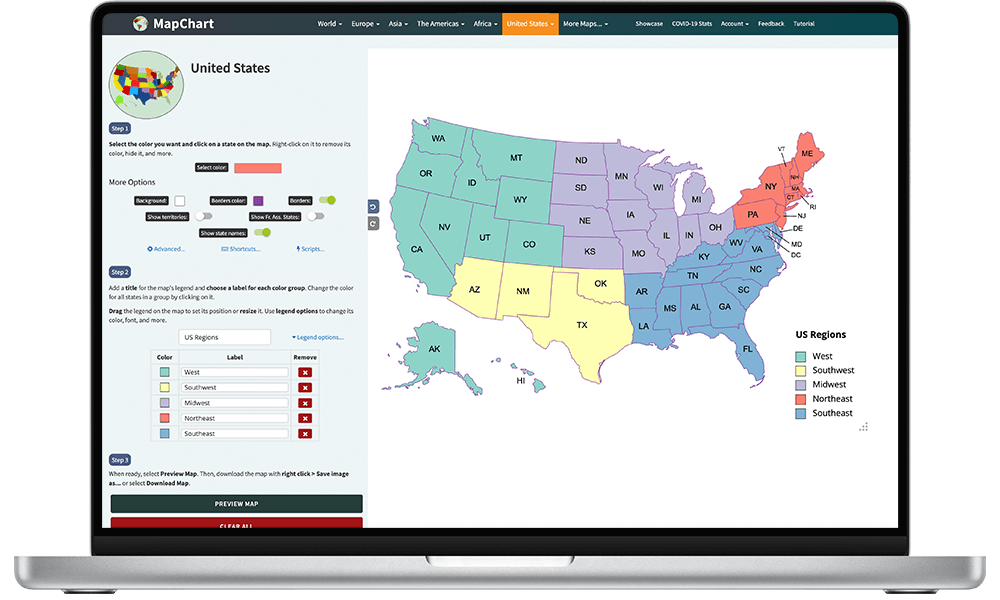Click the undo arrow button beside the map

tap(374, 207)
